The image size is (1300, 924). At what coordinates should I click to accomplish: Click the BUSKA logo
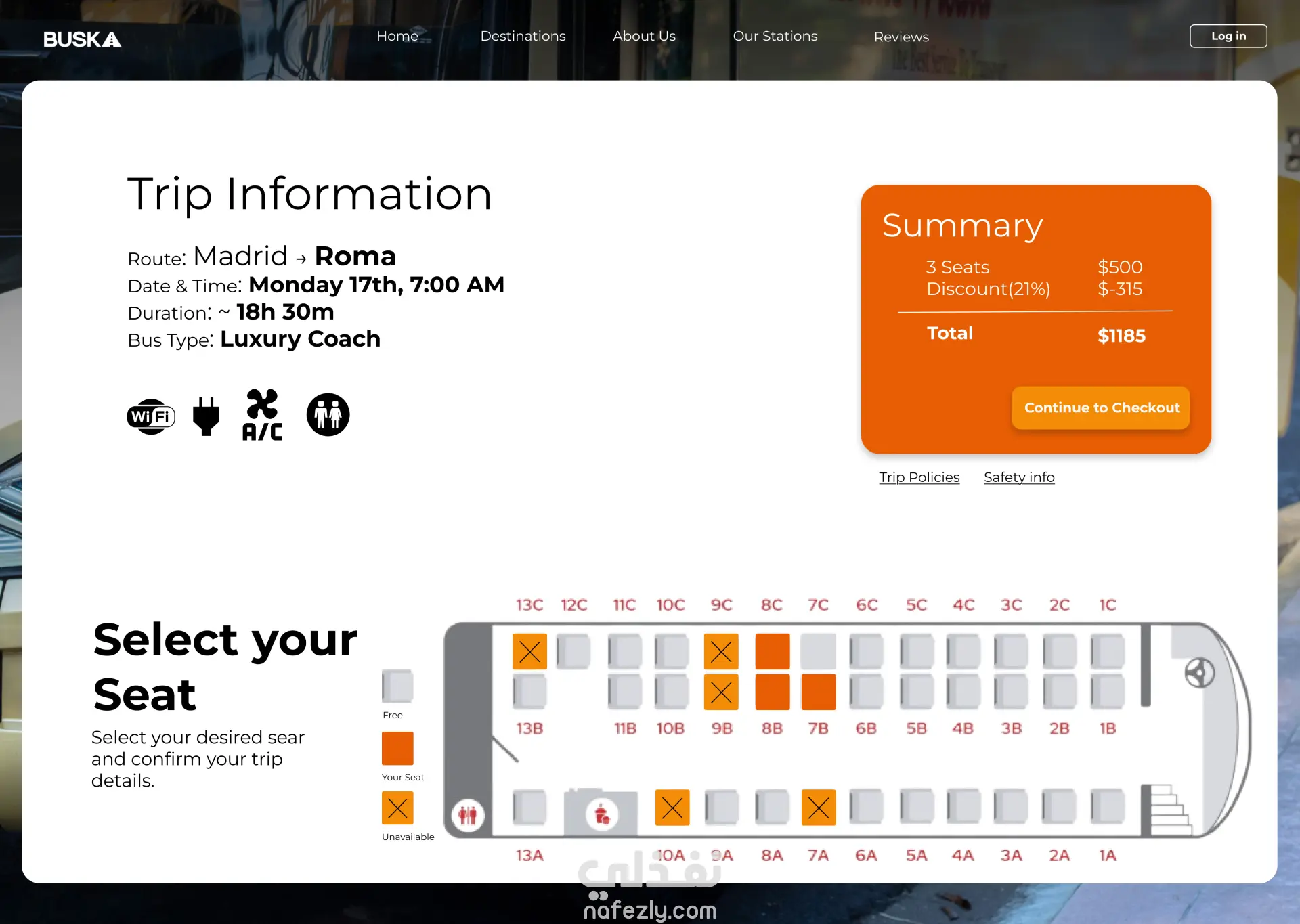tap(82, 39)
